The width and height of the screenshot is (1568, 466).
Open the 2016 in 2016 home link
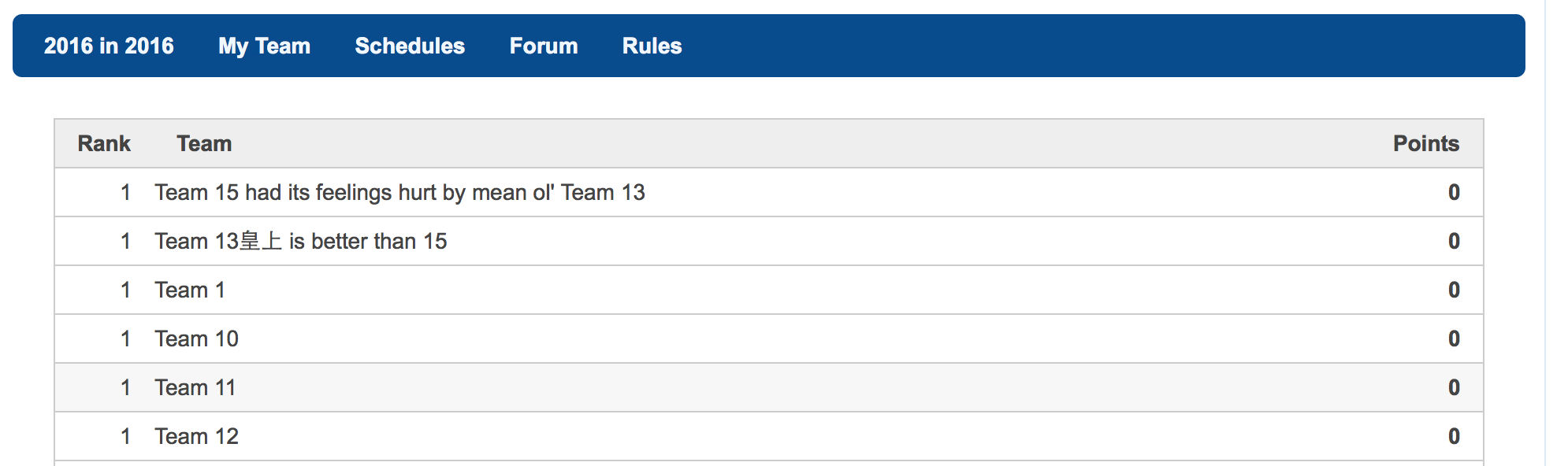109,46
